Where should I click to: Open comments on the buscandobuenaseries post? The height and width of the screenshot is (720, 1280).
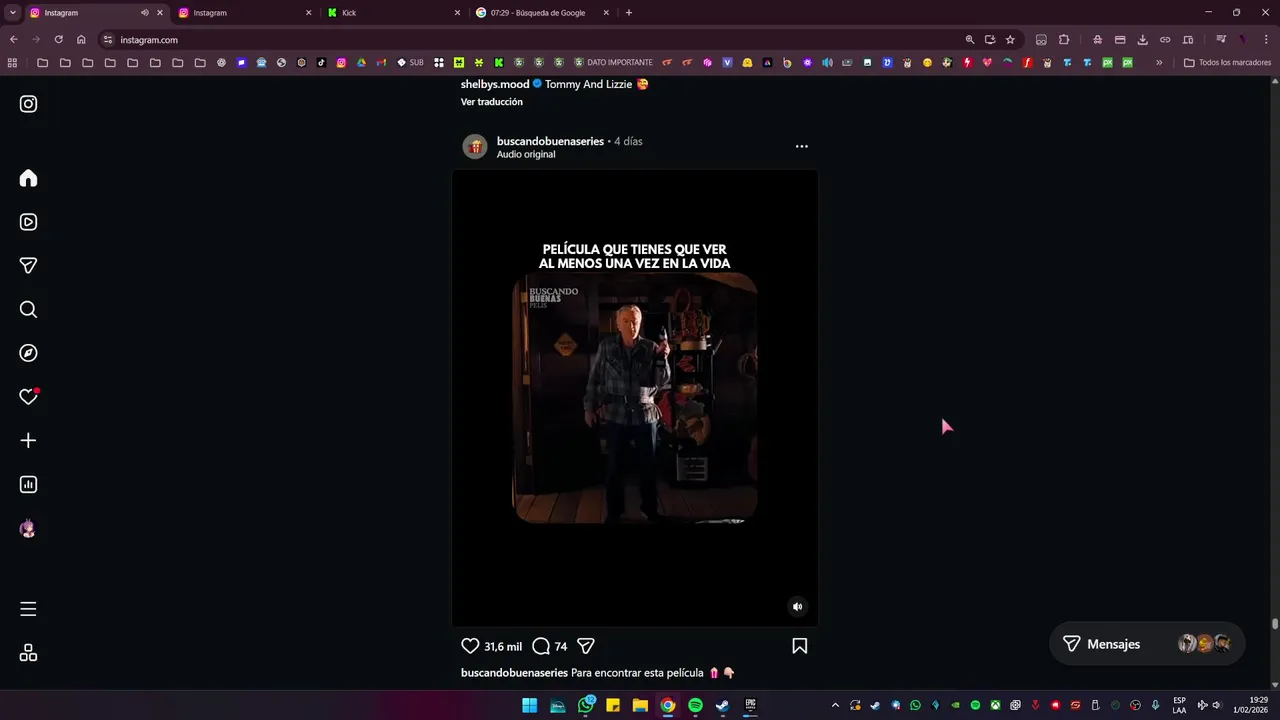click(x=541, y=646)
